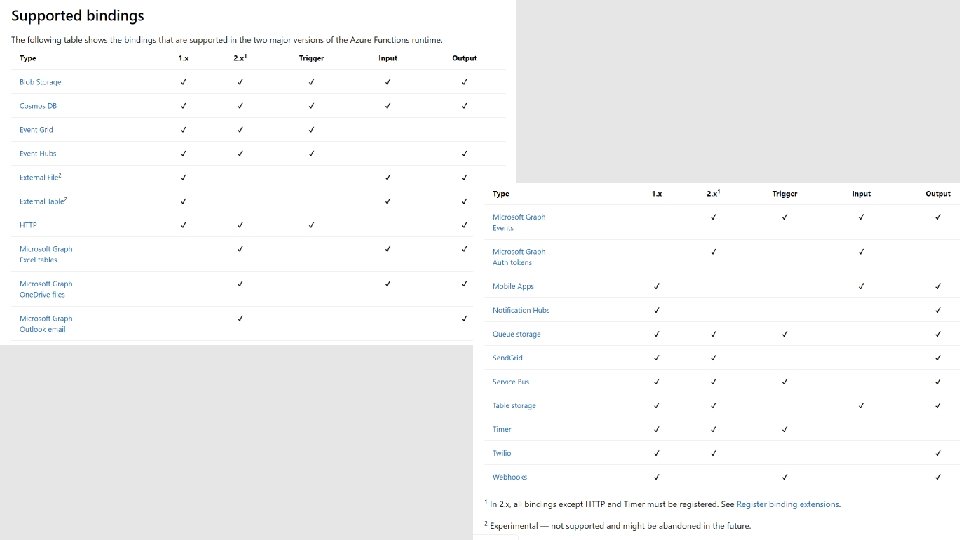Open the Register binding extensions link
The height and width of the screenshot is (540, 960).
click(789, 504)
